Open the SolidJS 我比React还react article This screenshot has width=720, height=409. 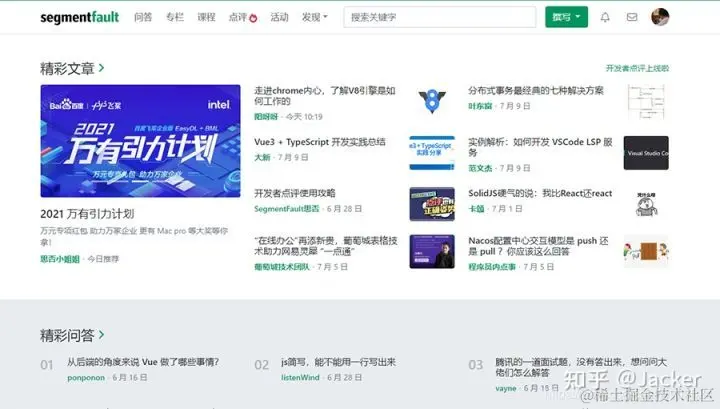coord(540,193)
